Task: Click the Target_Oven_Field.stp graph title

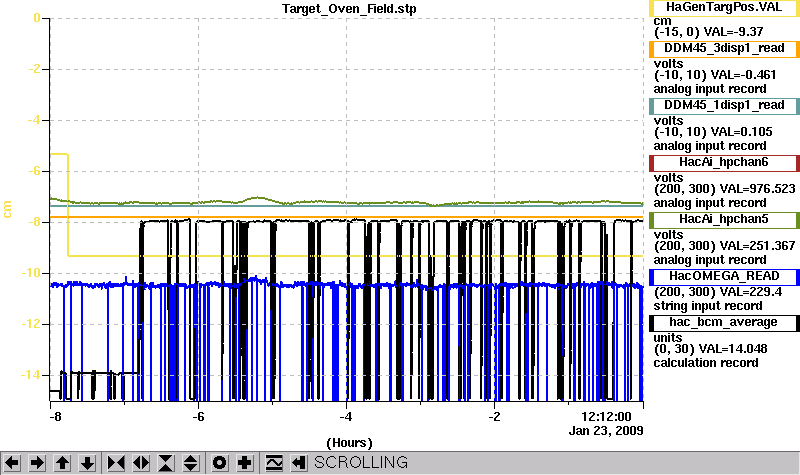Action: point(349,9)
